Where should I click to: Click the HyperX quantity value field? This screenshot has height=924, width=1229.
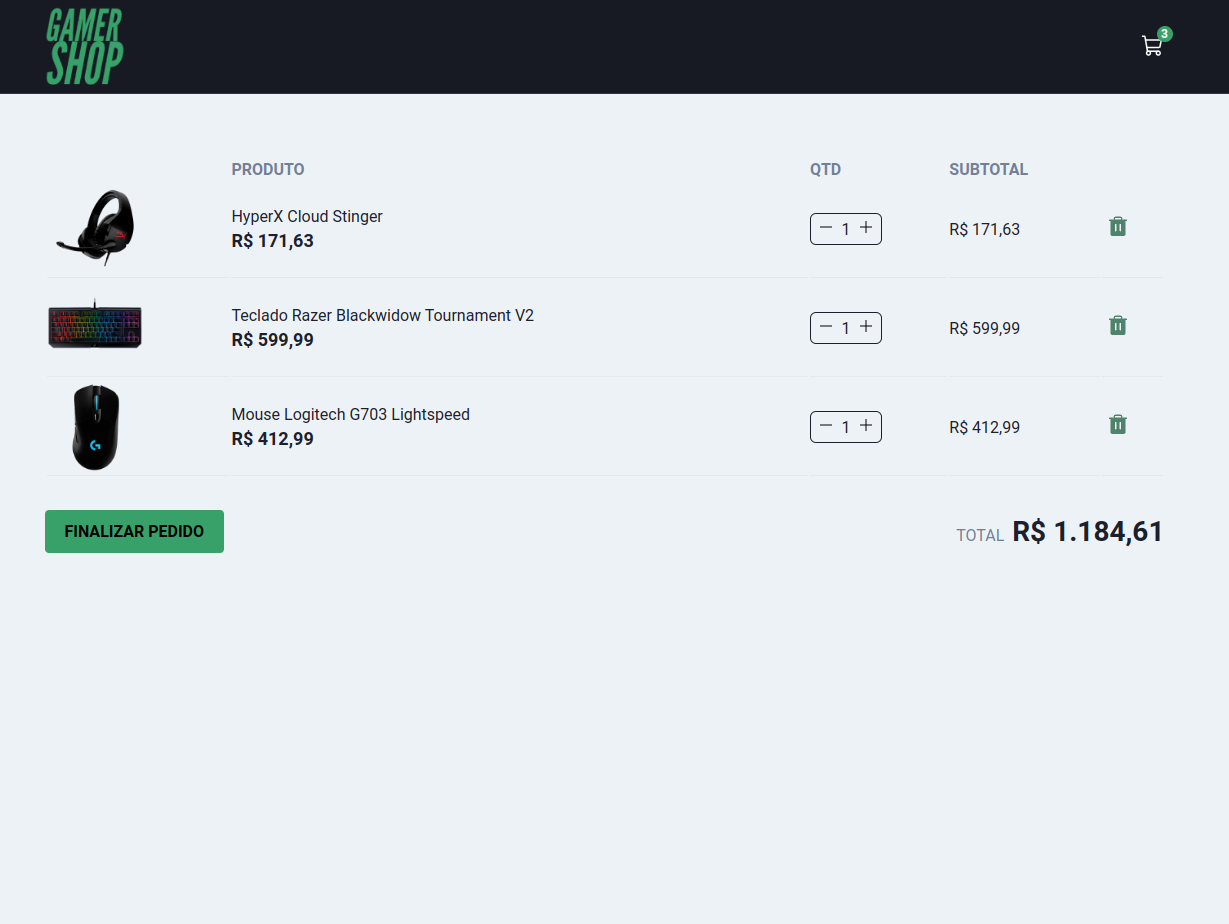point(845,229)
